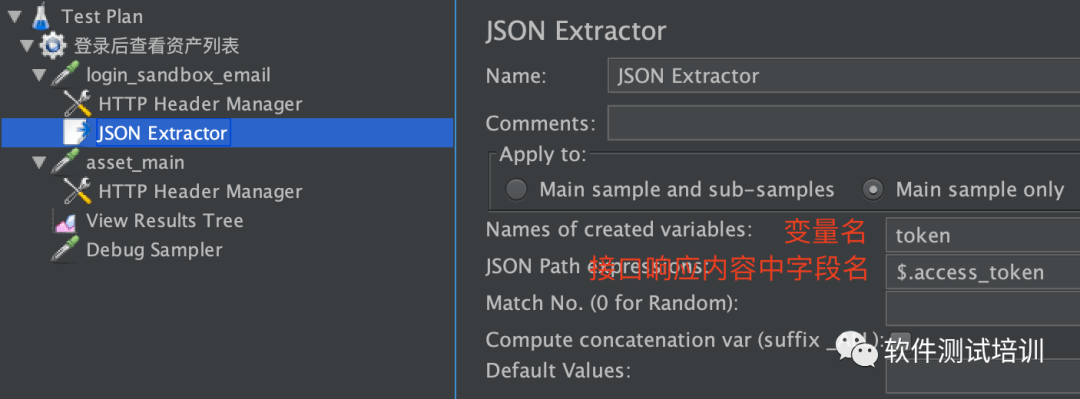Select HTTP Header Manager under asset_main

pyautogui.click(x=200, y=191)
